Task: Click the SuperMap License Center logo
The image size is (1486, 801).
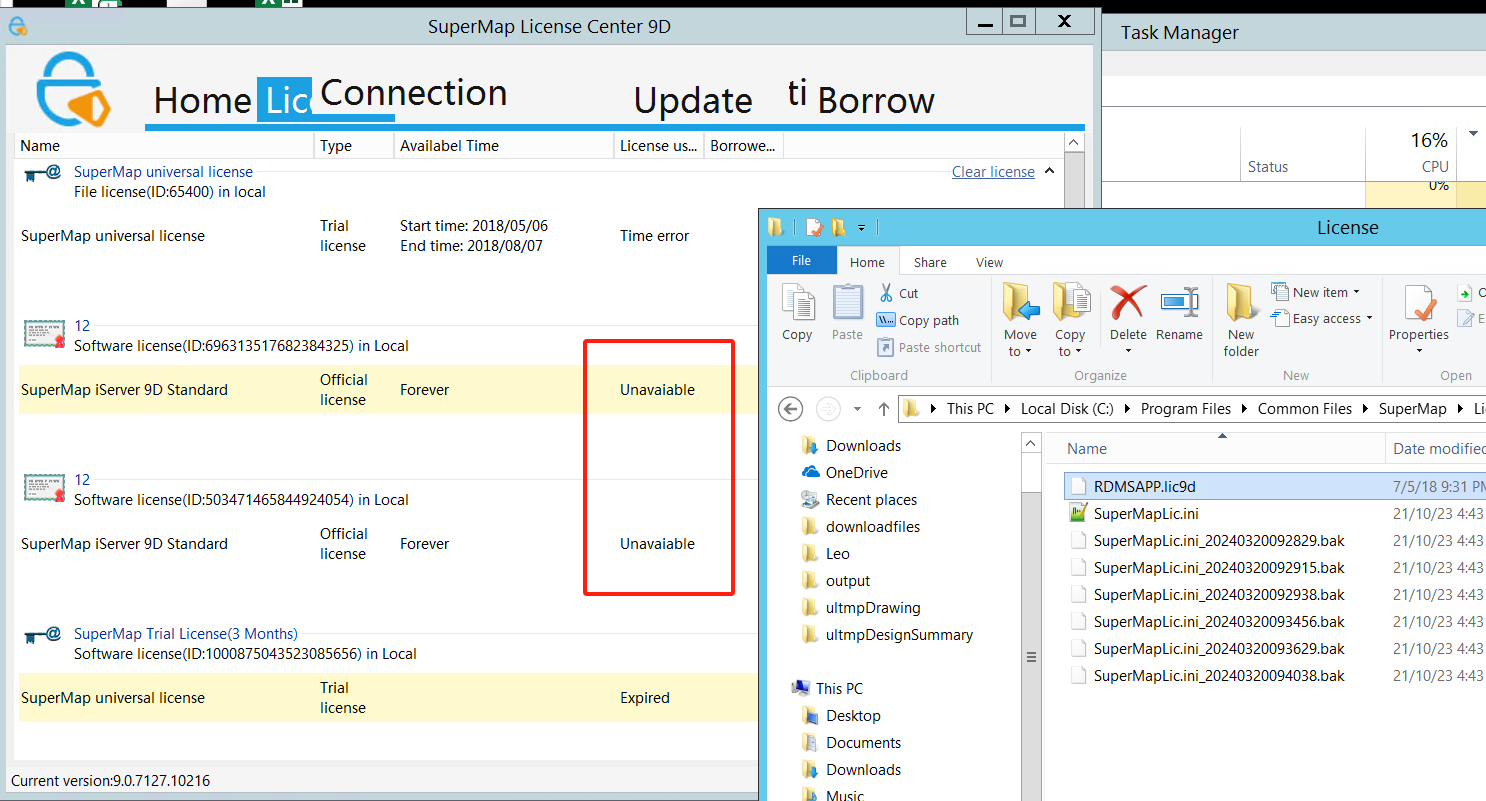Action: coord(72,89)
